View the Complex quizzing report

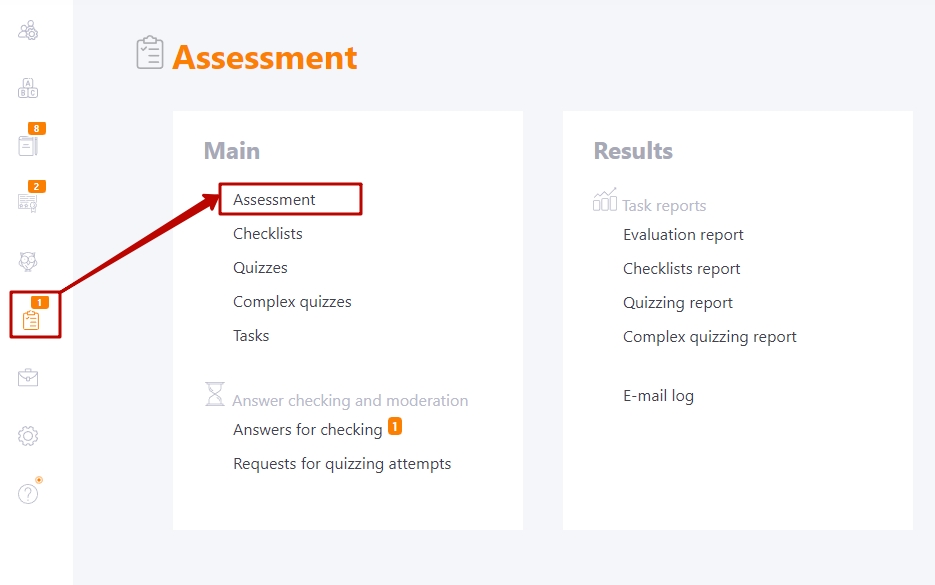pyautogui.click(x=710, y=337)
